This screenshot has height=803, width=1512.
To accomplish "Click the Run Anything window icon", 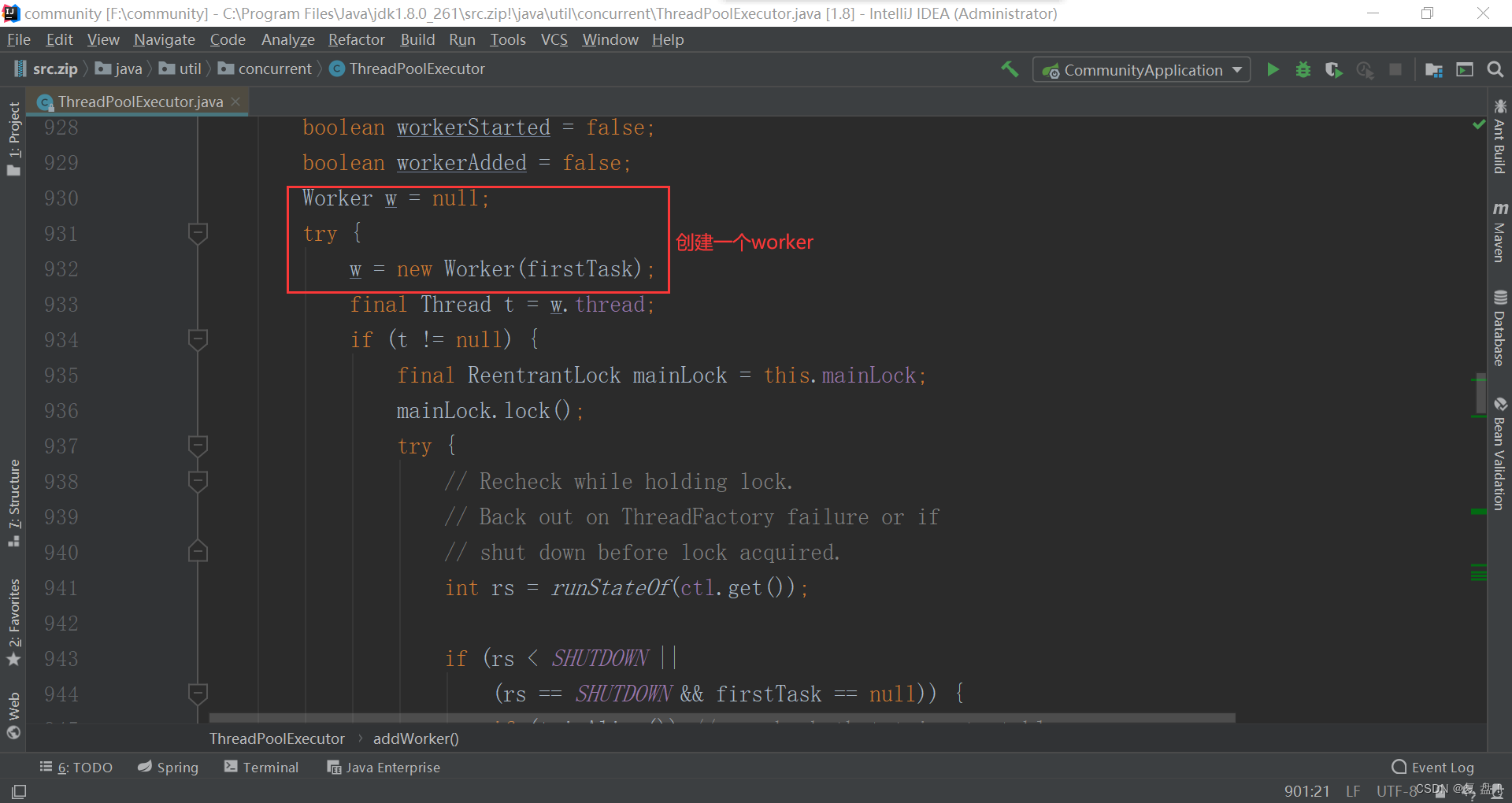I will [x=1465, y=69].
